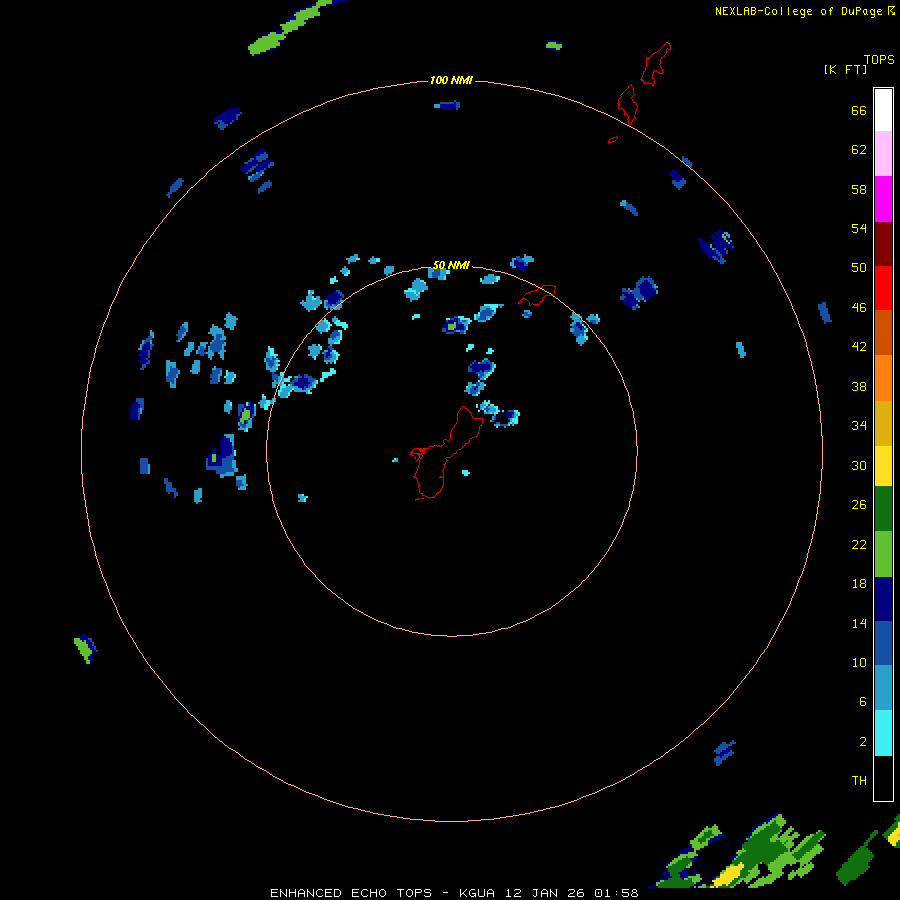
Task: Click the '12 JAN 26' date text
Action: [x=546, y=893]
